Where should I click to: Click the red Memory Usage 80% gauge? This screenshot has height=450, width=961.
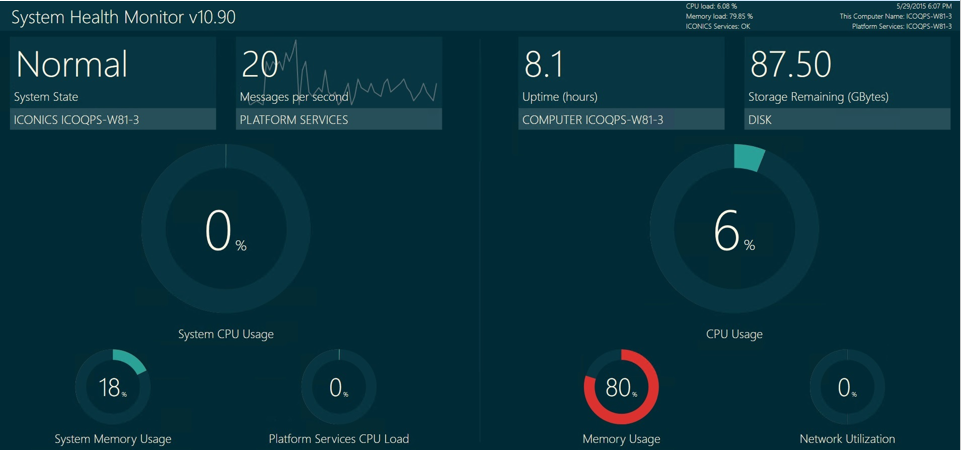point(621,387)
